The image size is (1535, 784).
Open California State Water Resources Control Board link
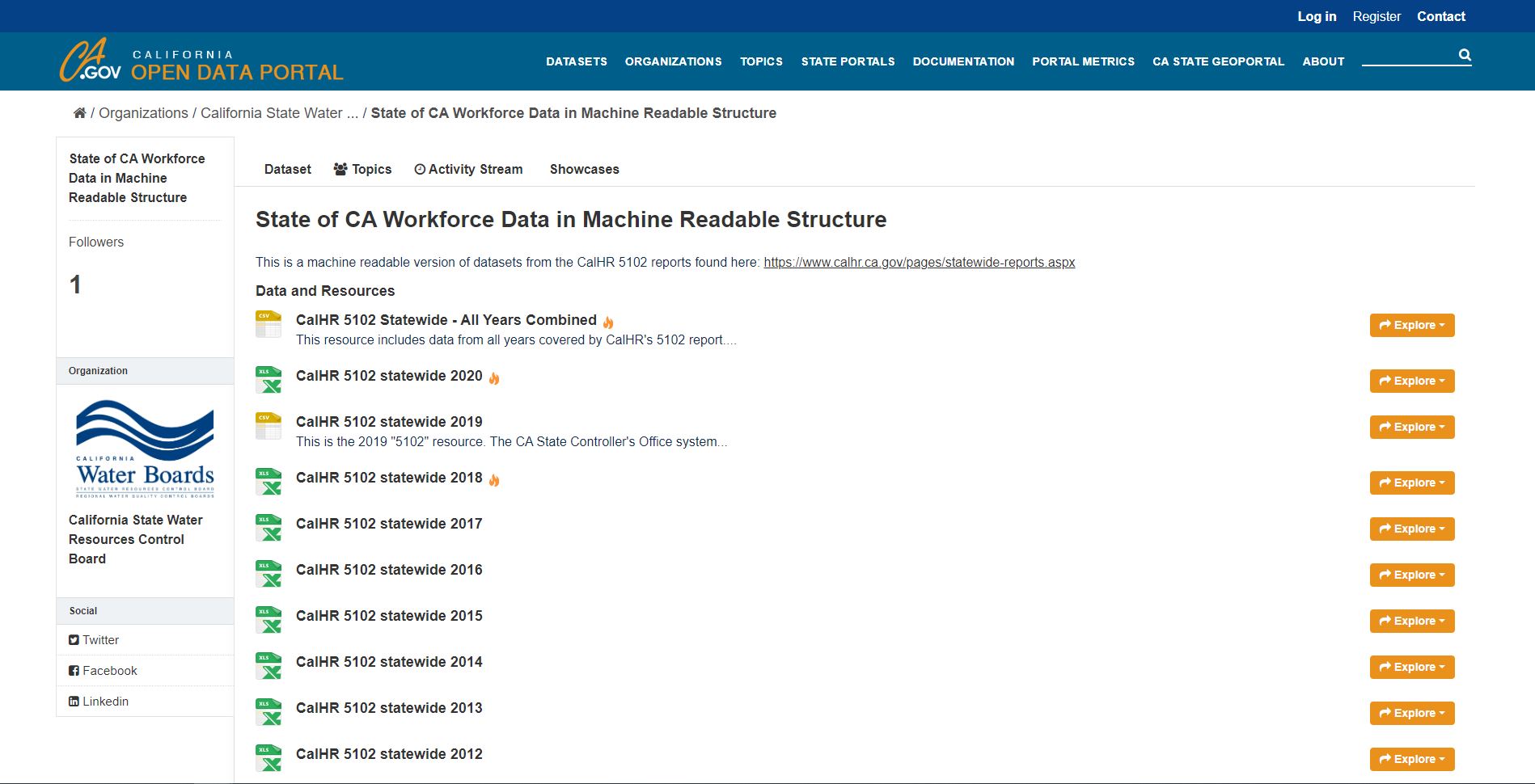point(136,539)
